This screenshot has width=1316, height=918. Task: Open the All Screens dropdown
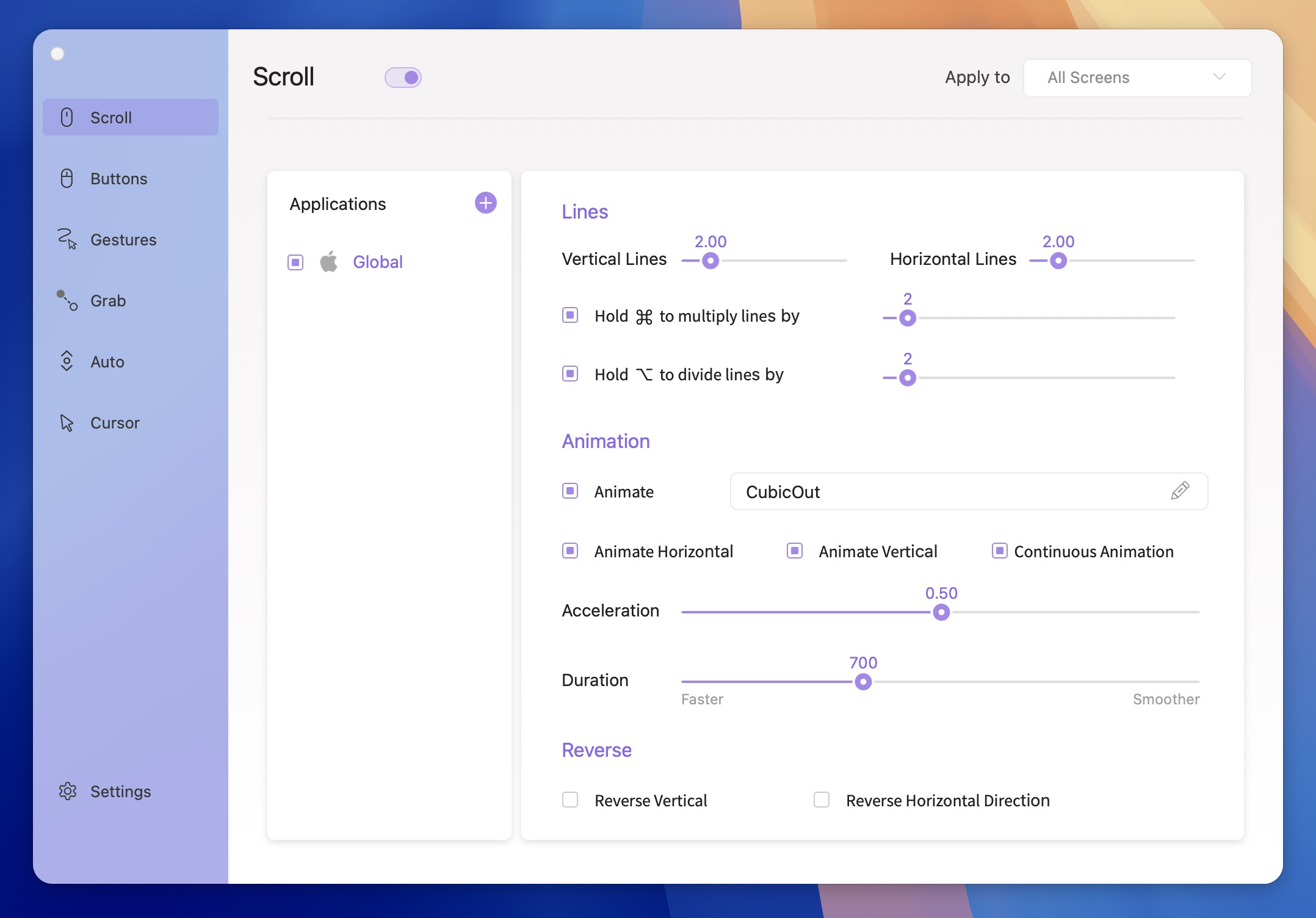pyautogui.click(x=1137, y=78)
